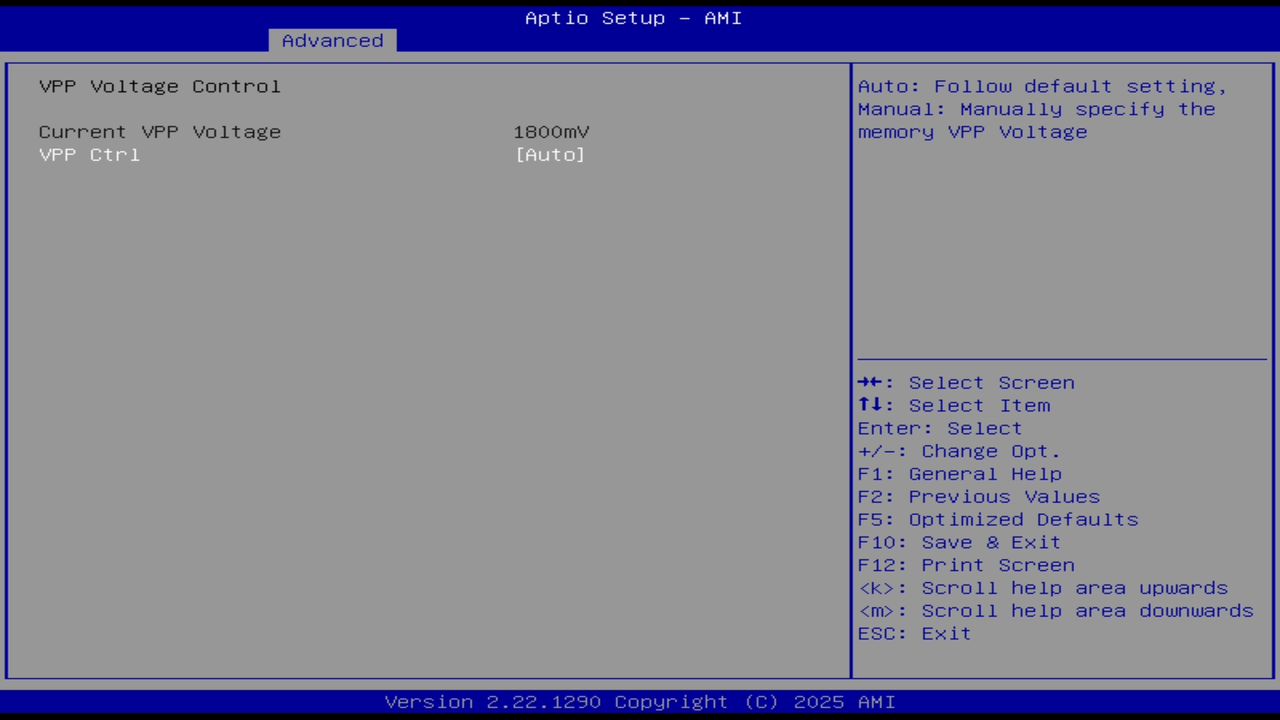Click Scroll help area downwards hint
Viewport: 1280px width, 720px height.
tap(1055, 610)
